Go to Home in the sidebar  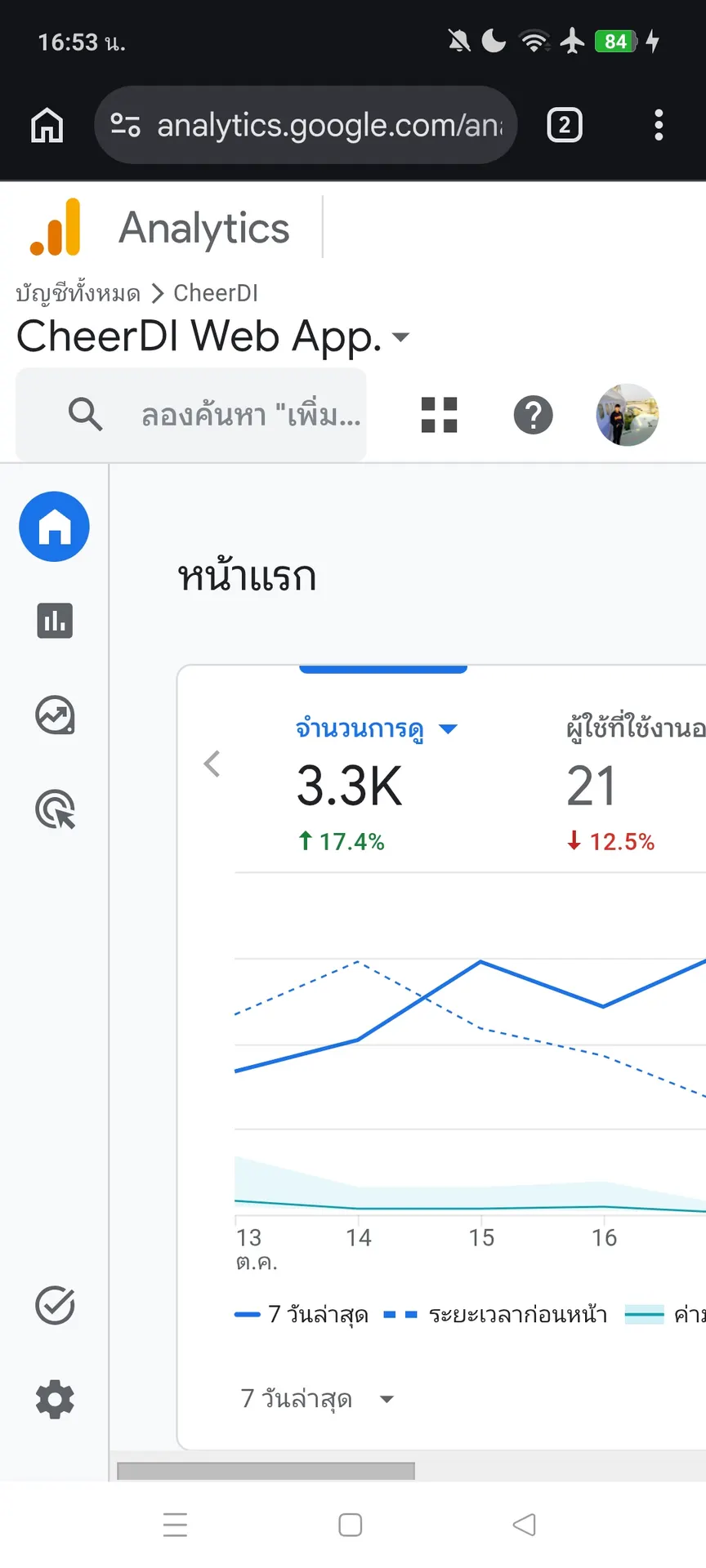coord(55,527)
